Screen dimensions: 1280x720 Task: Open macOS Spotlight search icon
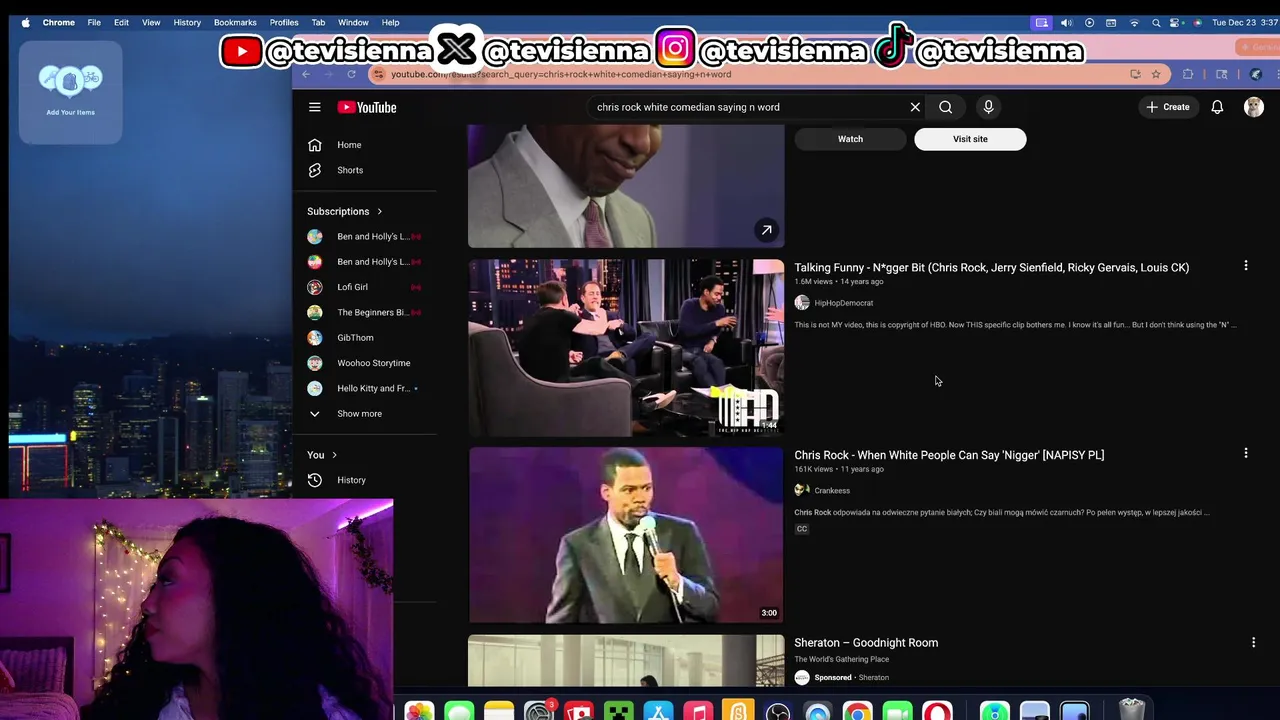1156,22
